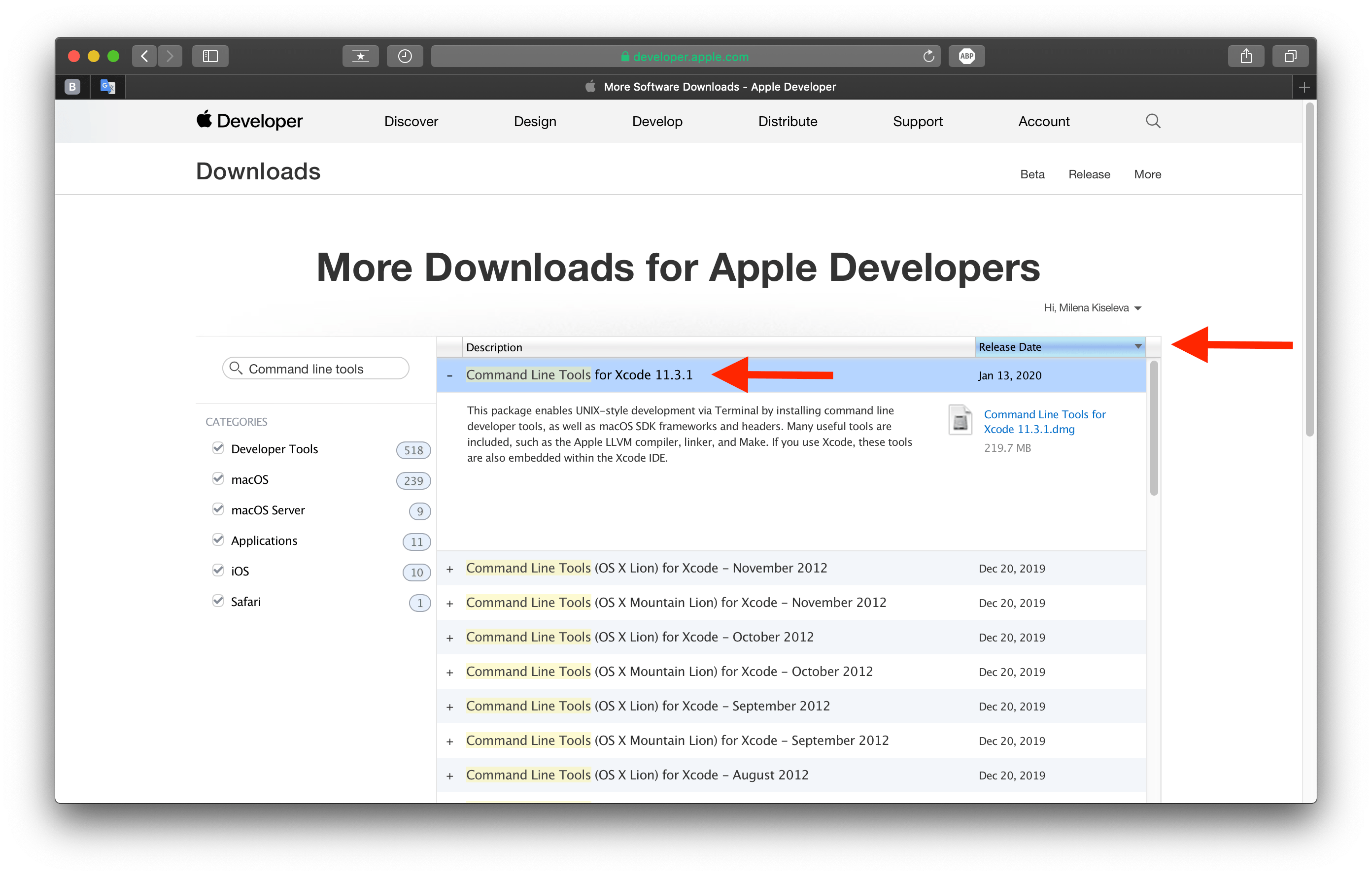1372x876 pixels.
Task: Go back with Safari's back arrow
Action: [x=145, y=56]
